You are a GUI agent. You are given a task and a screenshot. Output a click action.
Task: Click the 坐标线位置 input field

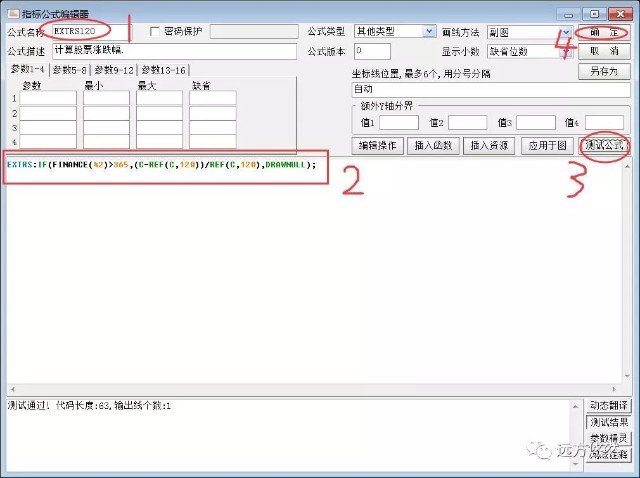tap(491, 89)
